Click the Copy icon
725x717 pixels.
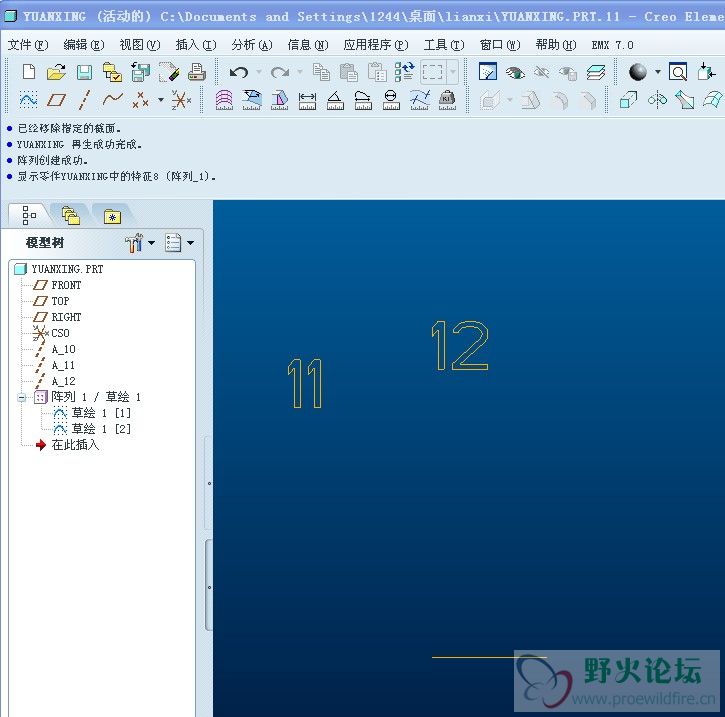tap(321, 72)
